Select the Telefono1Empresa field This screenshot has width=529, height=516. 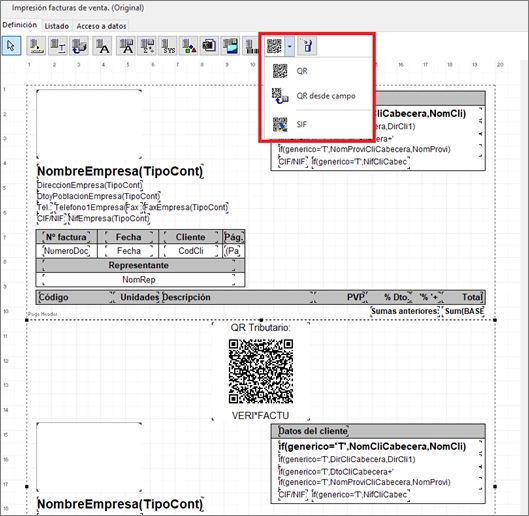tap(89, 207)
